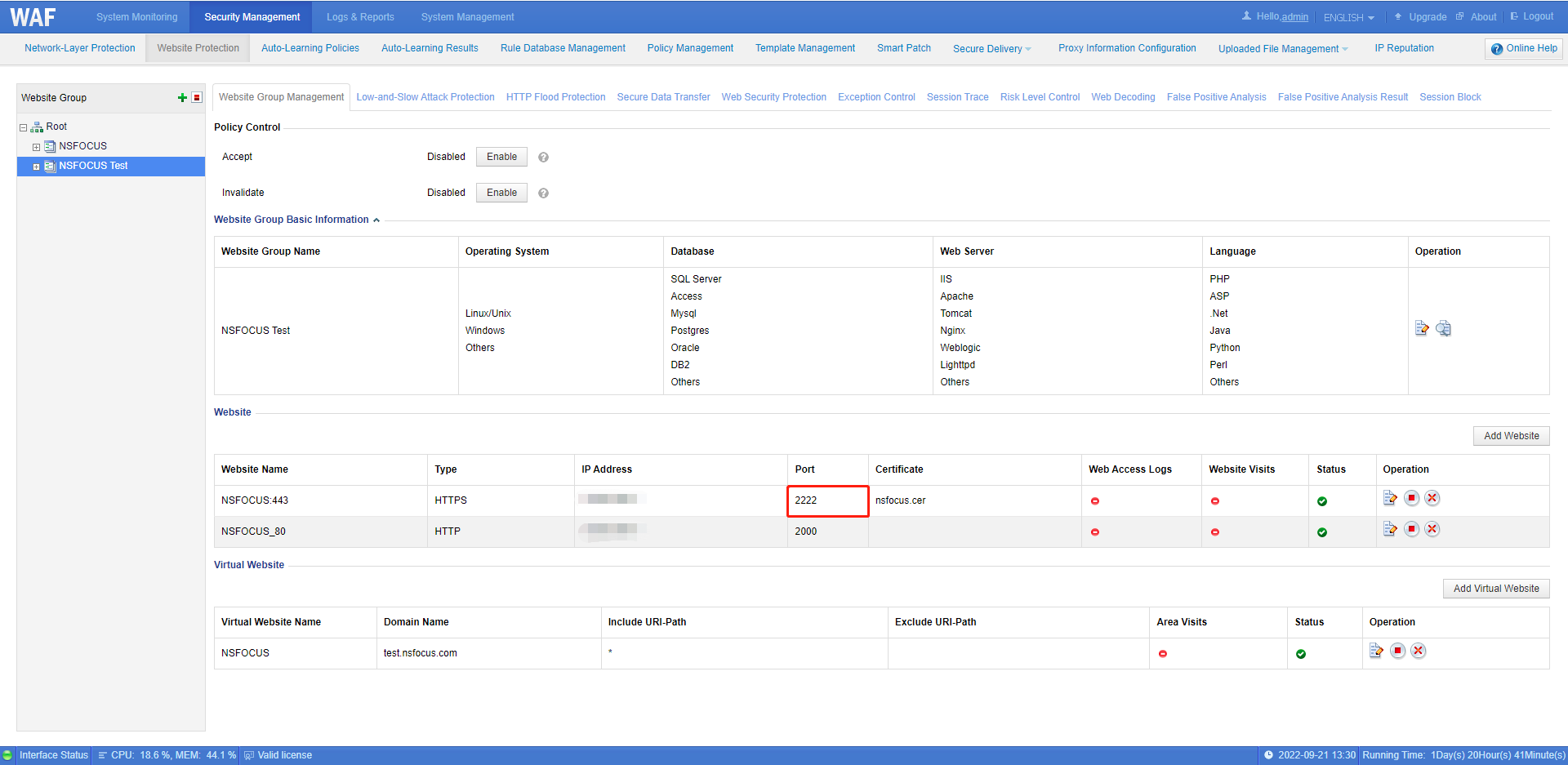Stop the NSFOCUS:443 website

pyautogui.click(x=1411, y=498)
